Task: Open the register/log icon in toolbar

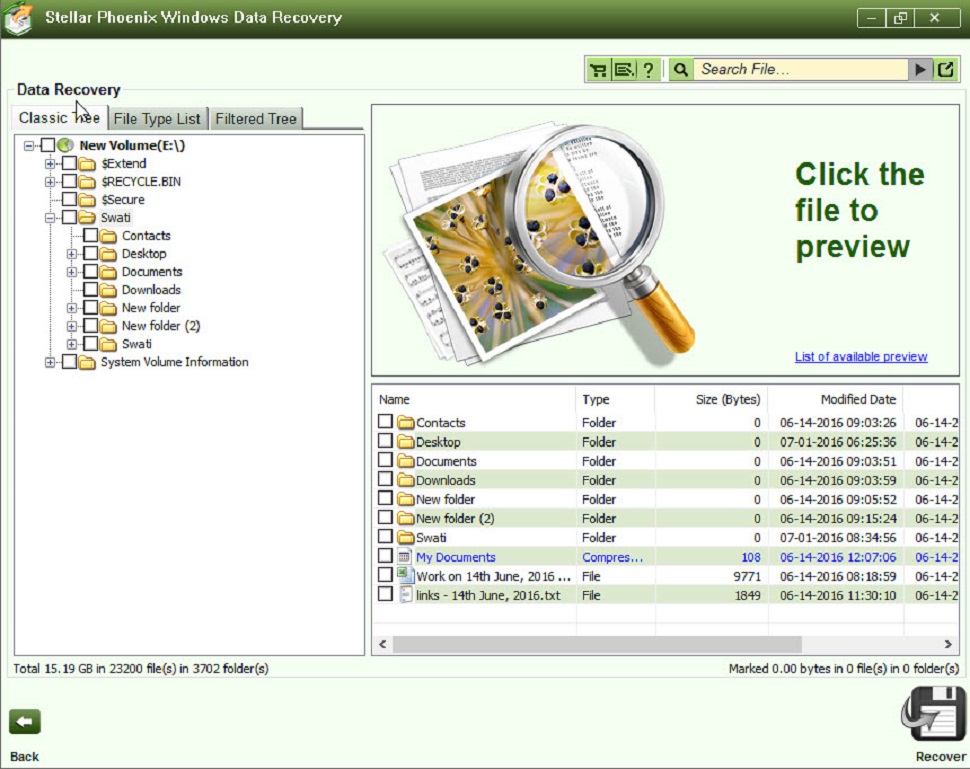Action: tap(624, 70)
